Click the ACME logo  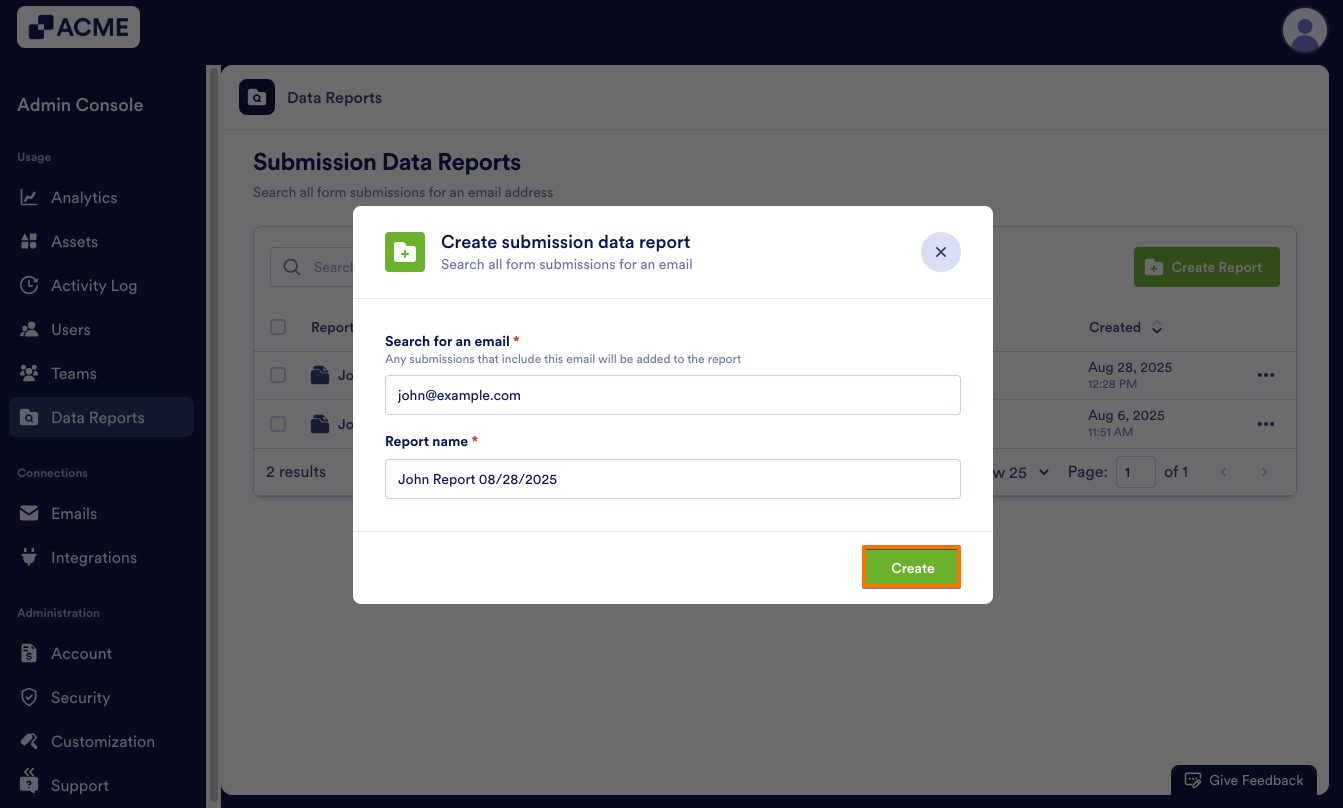coord(78,27)
